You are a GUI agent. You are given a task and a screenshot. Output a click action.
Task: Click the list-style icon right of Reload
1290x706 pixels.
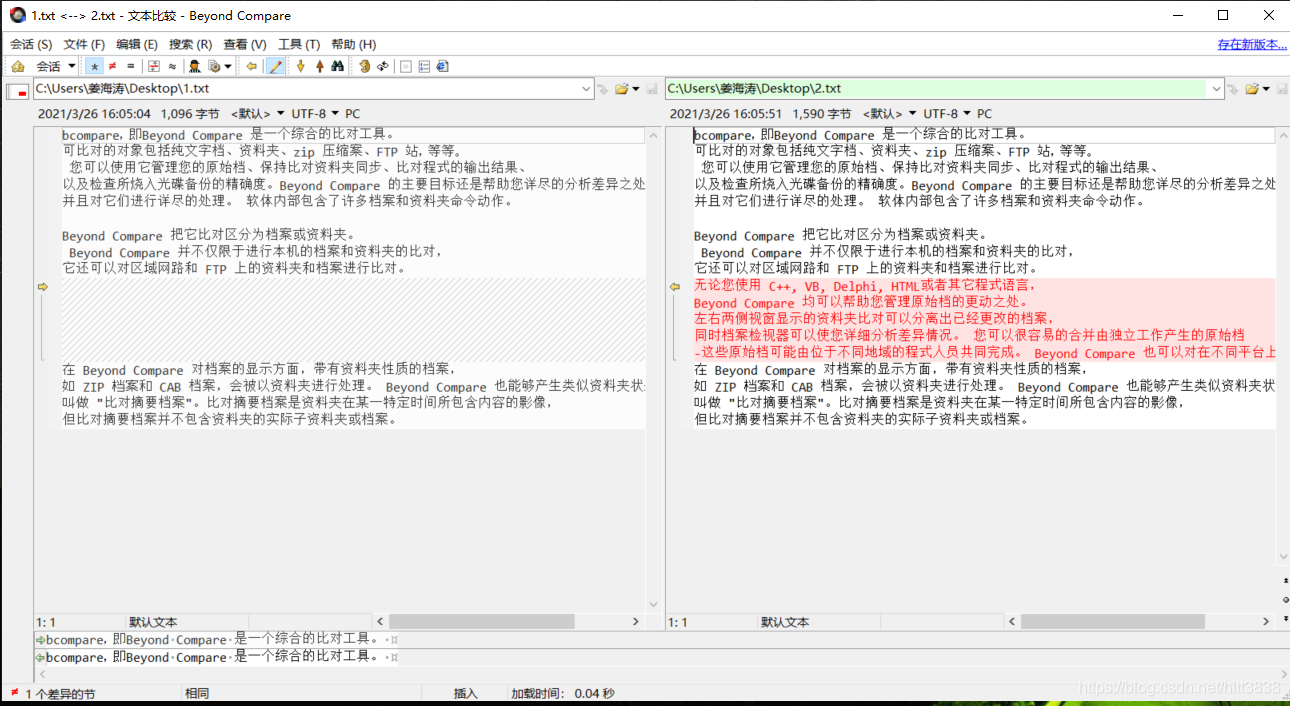click(424, 67)
